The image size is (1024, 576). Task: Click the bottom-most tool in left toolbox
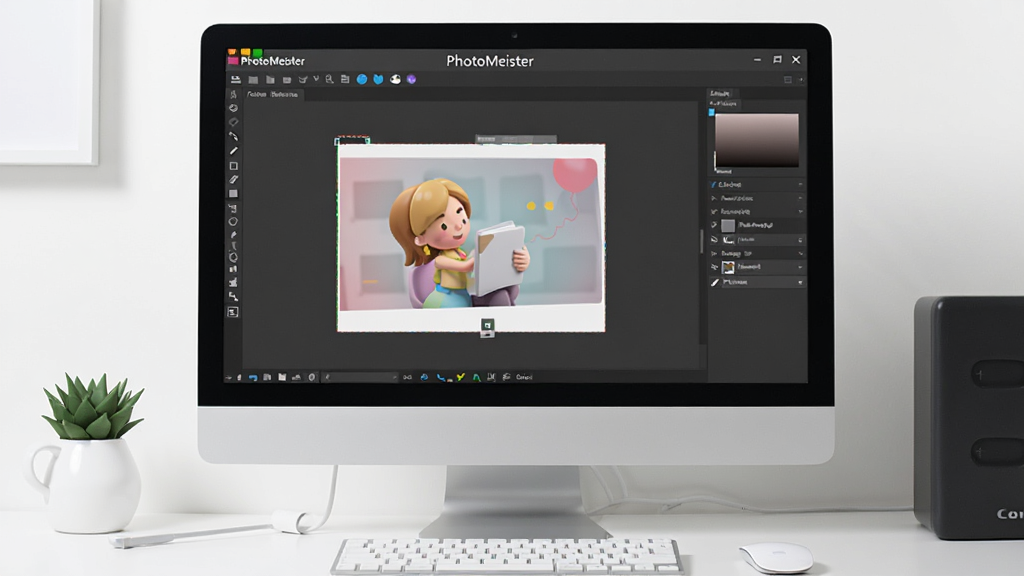pyautogui.click(x=232, y=312)
